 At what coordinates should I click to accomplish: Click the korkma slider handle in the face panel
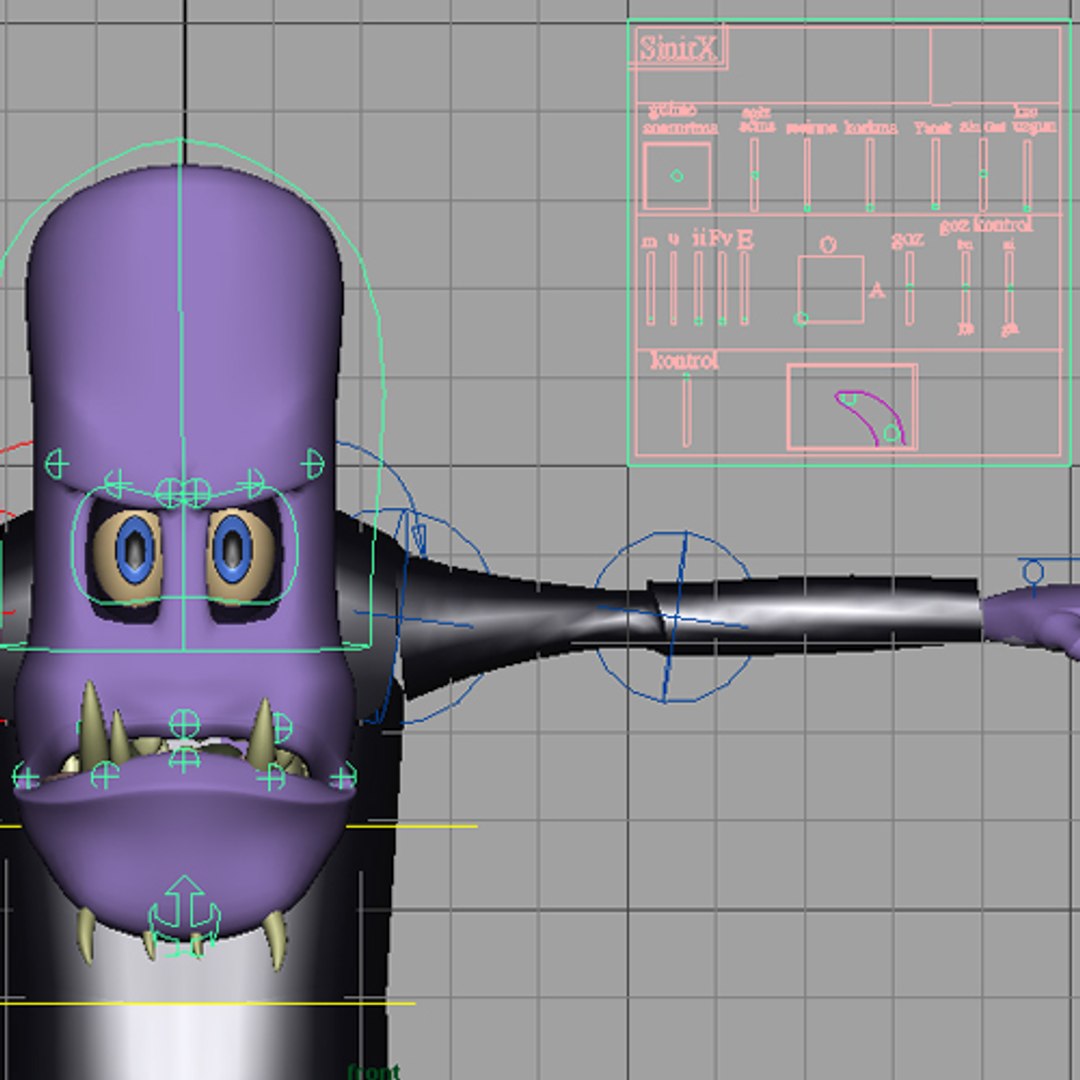[871, 207]
